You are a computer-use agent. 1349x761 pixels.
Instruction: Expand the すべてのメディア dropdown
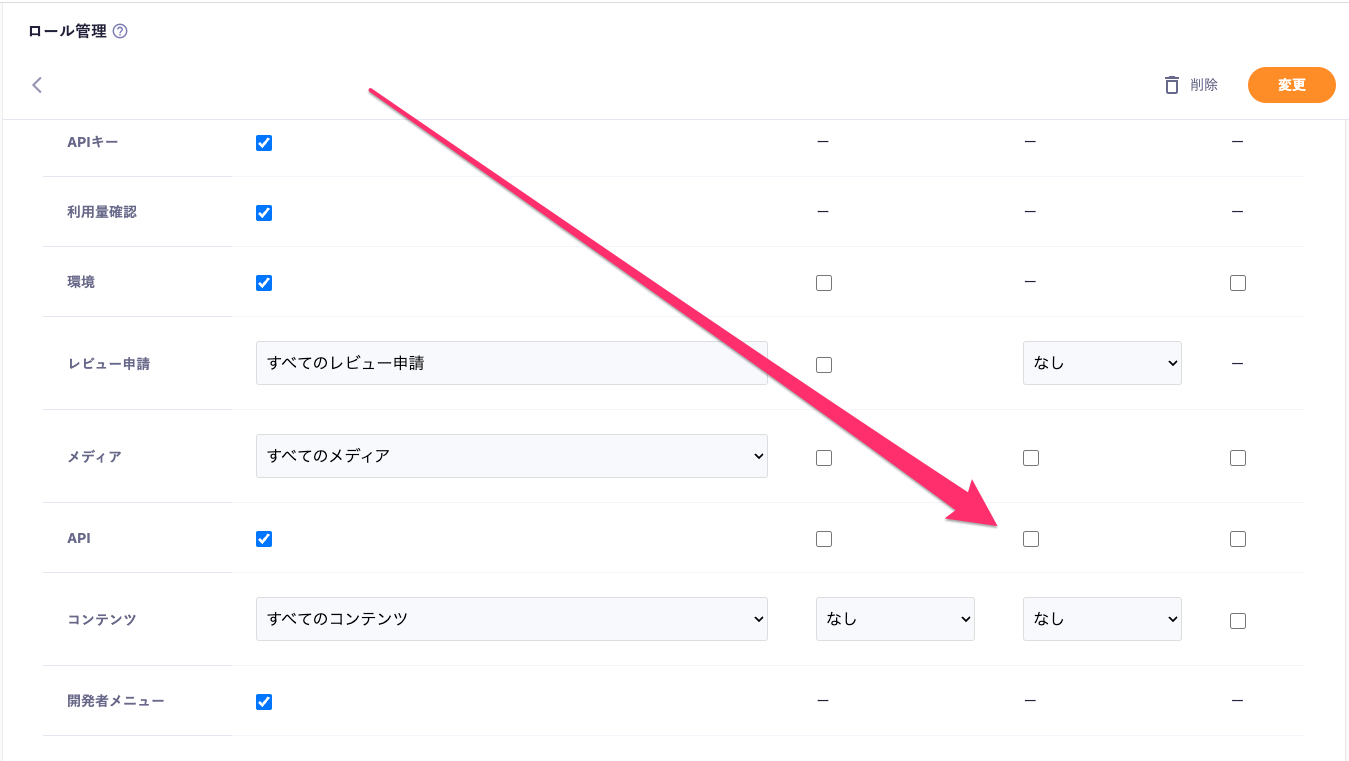[x=511, y=456]
